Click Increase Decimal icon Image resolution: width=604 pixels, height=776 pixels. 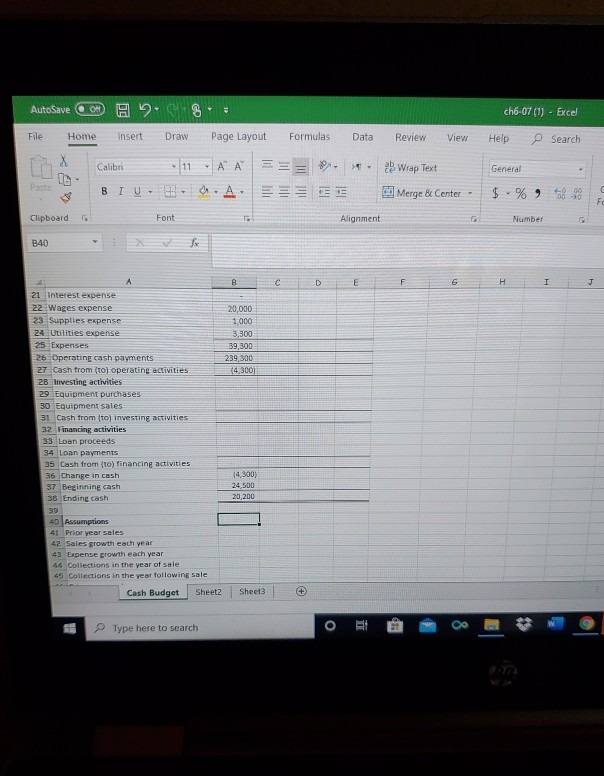(560, 194)
